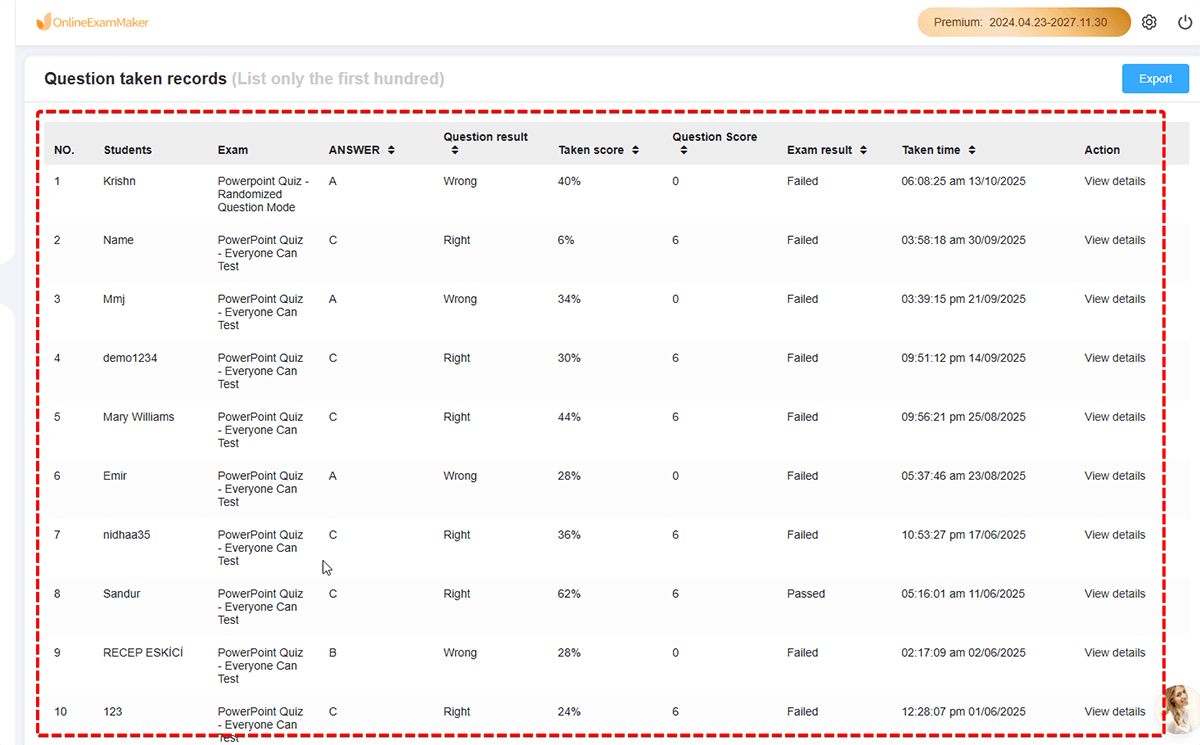Click the power logout icon

(1184, 22)
